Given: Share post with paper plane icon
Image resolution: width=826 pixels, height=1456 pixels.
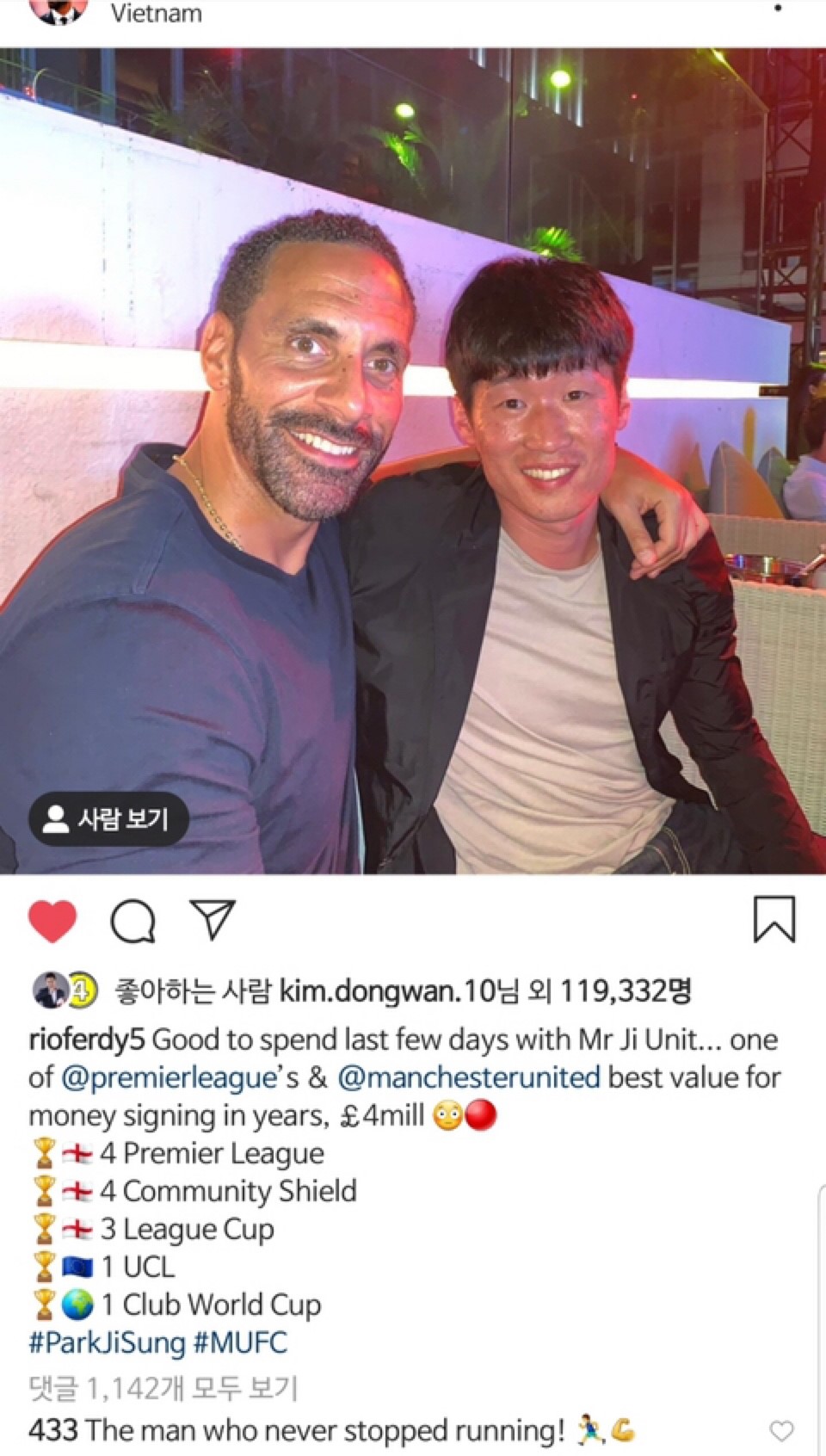Looking at the screenshot, I should pyautogui.click(x=212, y=920).
